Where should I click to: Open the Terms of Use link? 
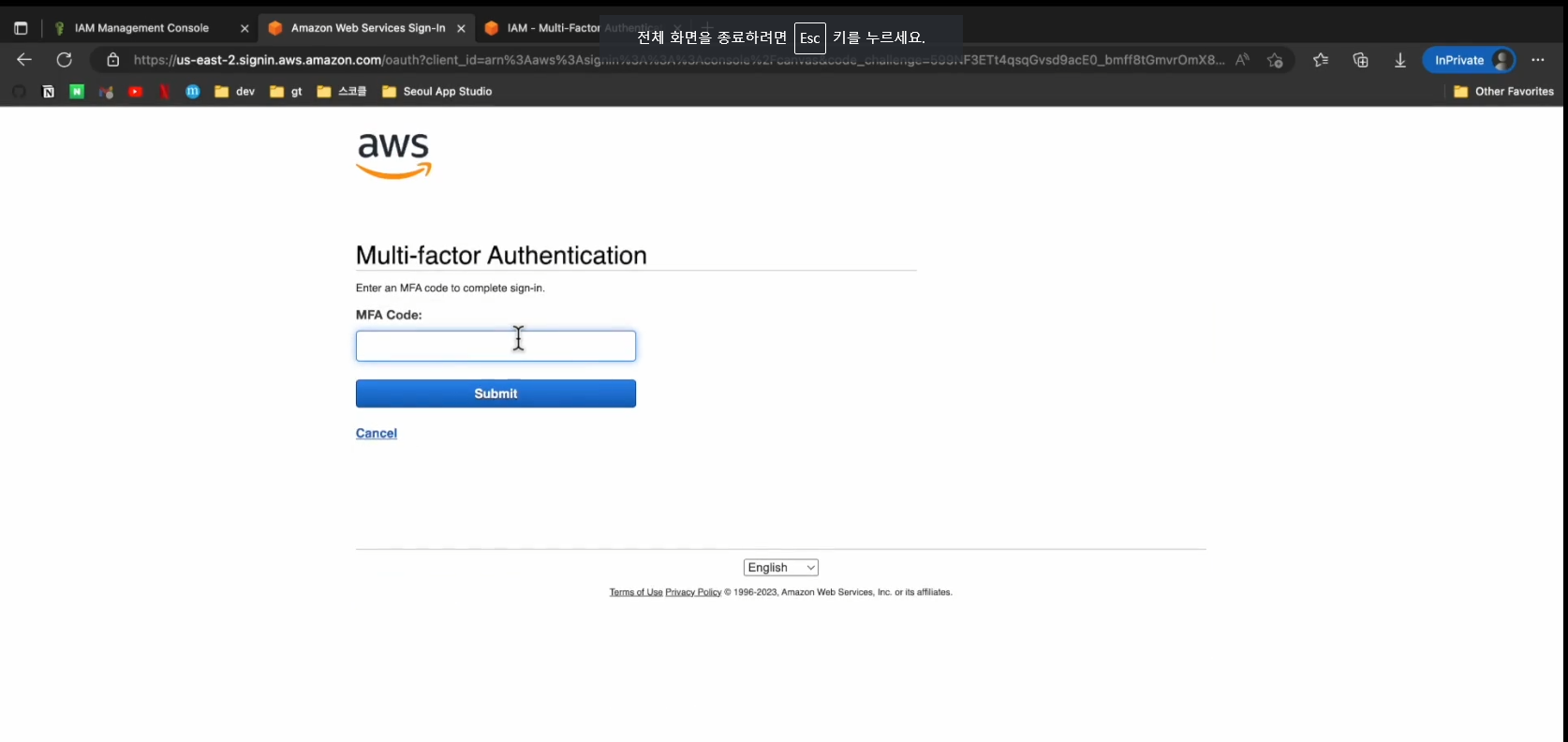[x=636, y=592]
